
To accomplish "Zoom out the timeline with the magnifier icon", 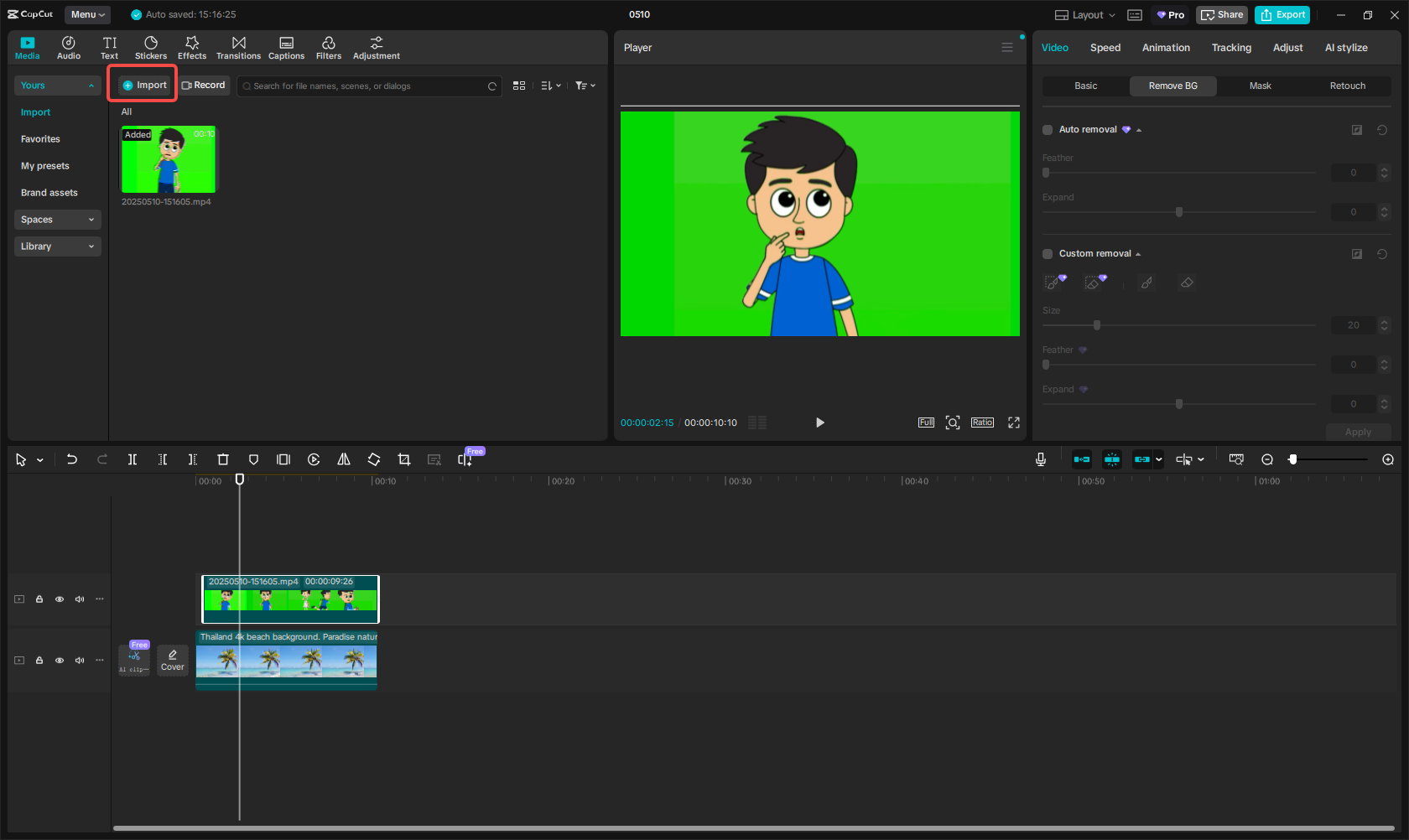I will click(1267, 459).
